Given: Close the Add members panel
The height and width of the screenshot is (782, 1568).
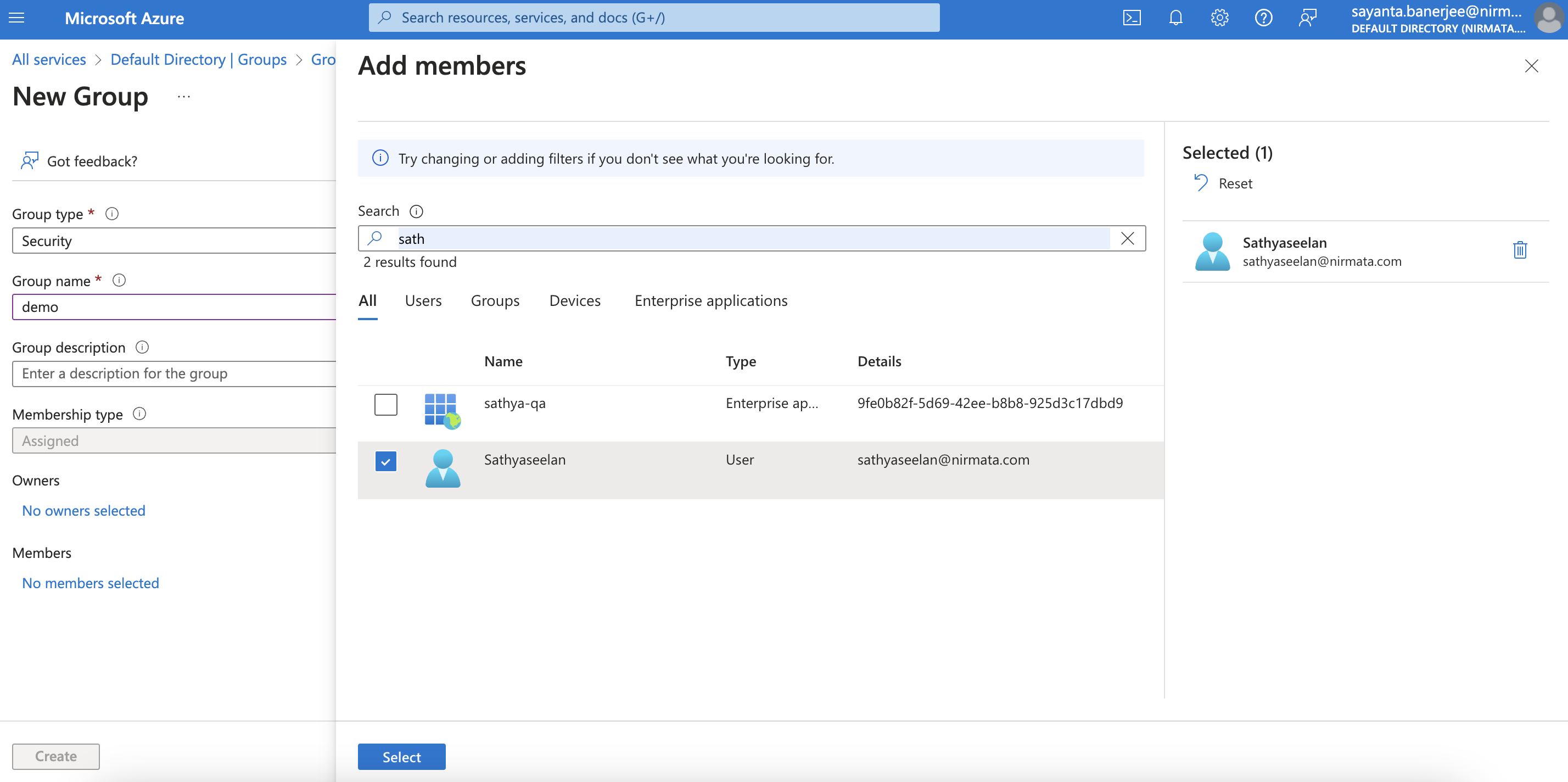Looking at the screenshot, I should tap(1531, 66).
